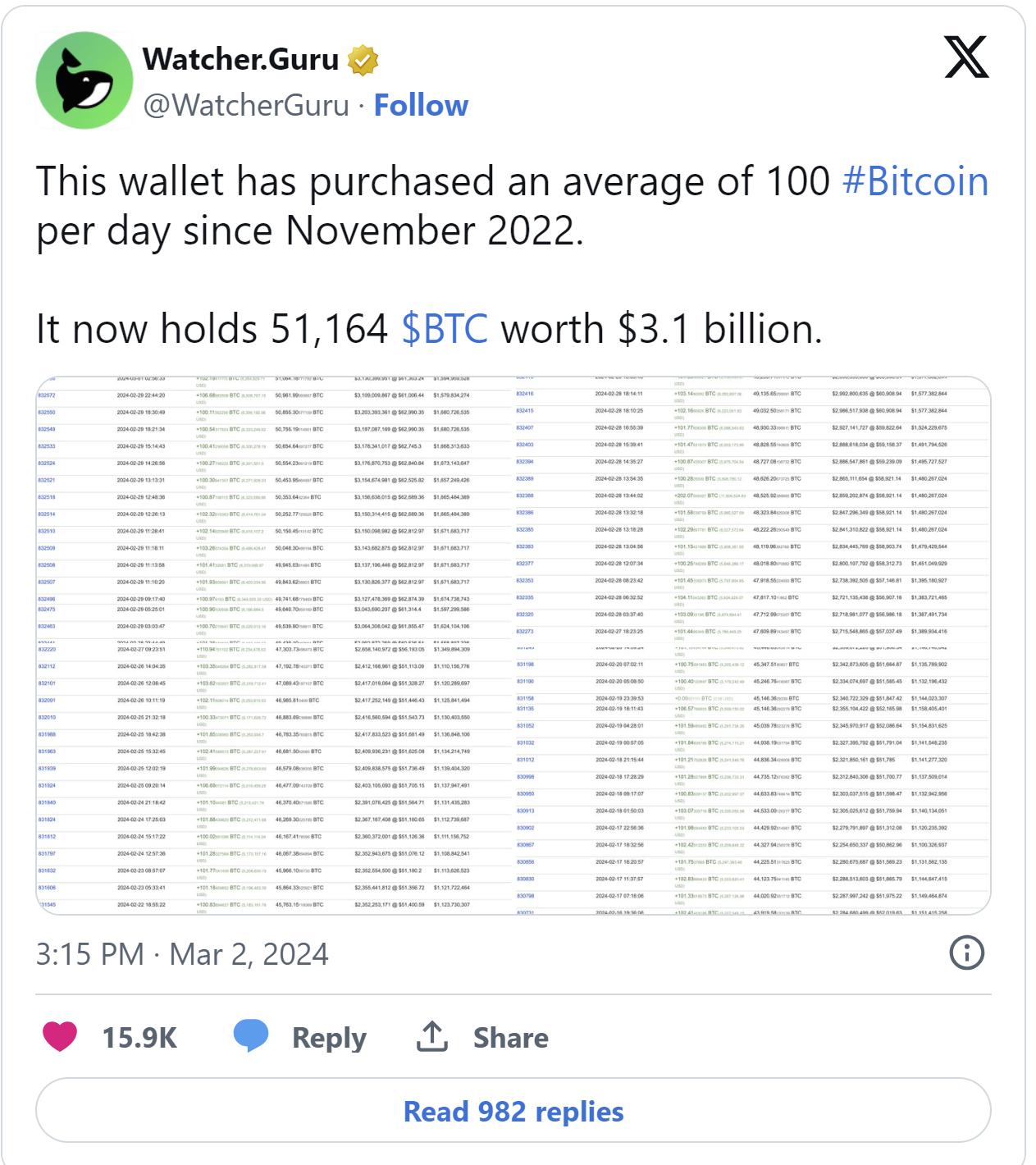This screenshot has height=1165, width=1036.
Task: View the left transaction table image
Action: tap(274, 646)
